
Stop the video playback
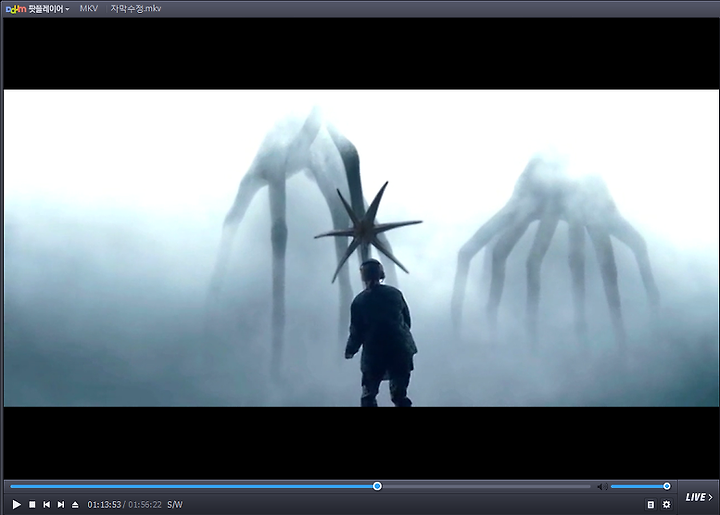coord(32,504)
